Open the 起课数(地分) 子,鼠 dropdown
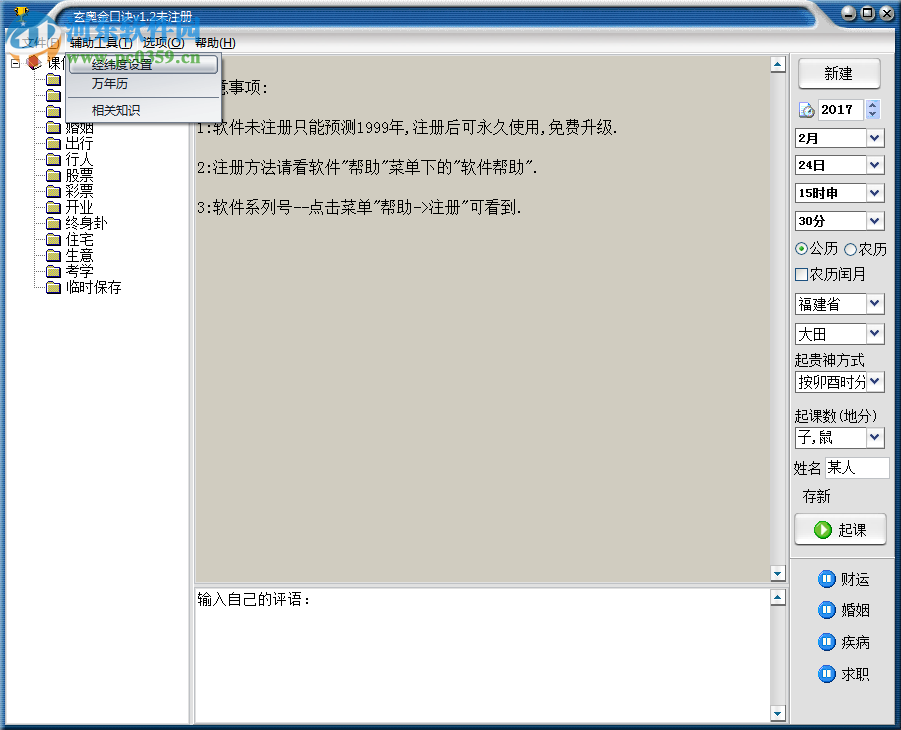The width and height of the screenshot is (901, 730). [x=877, y=437]
